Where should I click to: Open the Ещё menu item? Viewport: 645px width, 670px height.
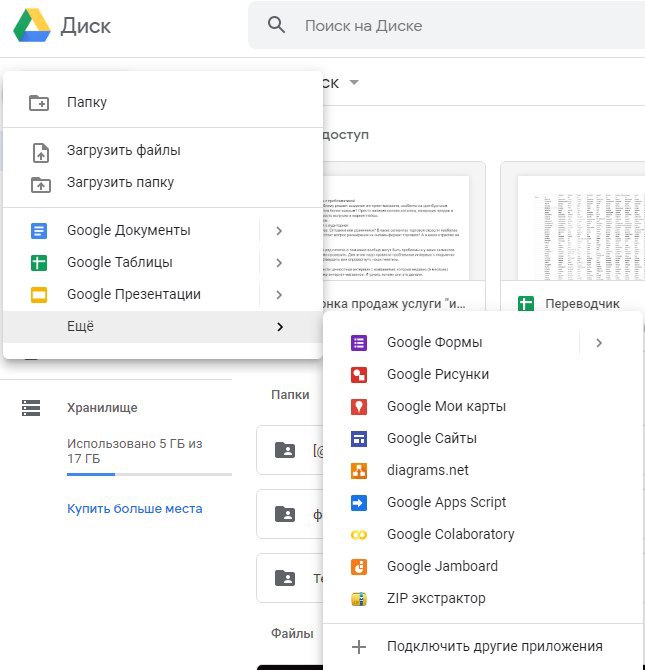point(163,327)
